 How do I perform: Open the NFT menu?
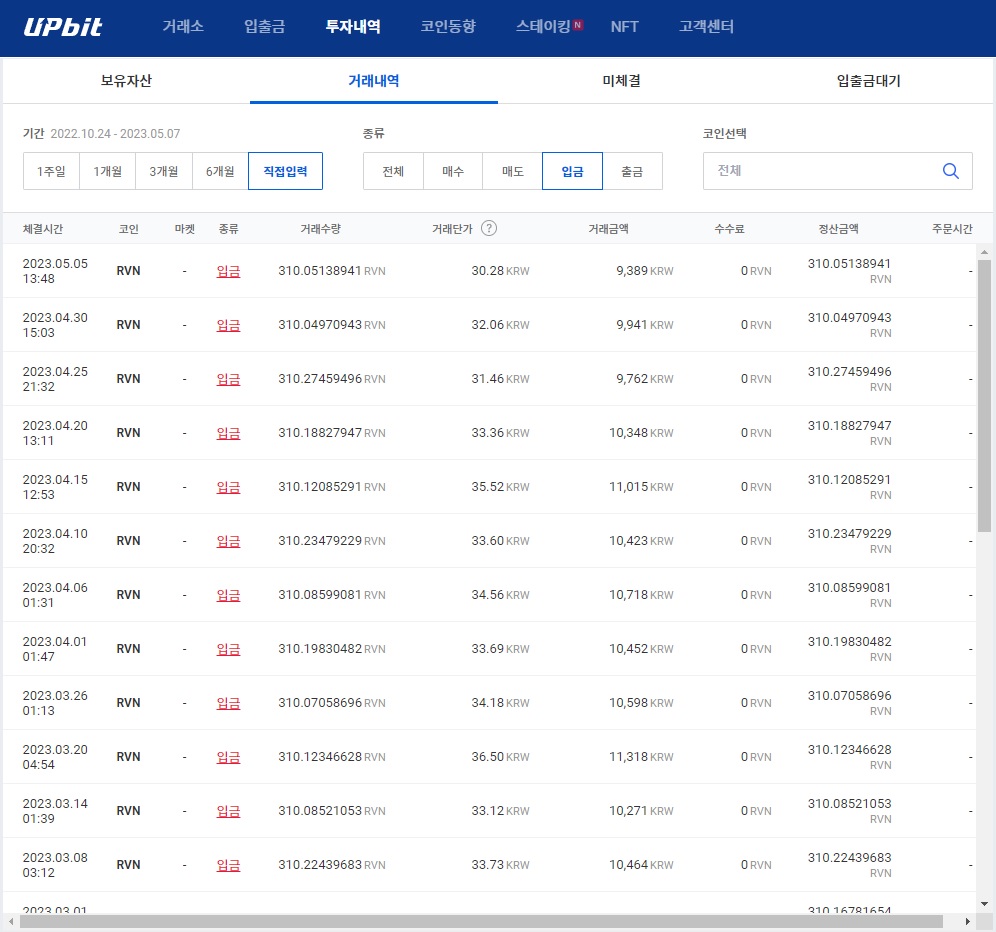pyautogui.click(x=624, y=27)
